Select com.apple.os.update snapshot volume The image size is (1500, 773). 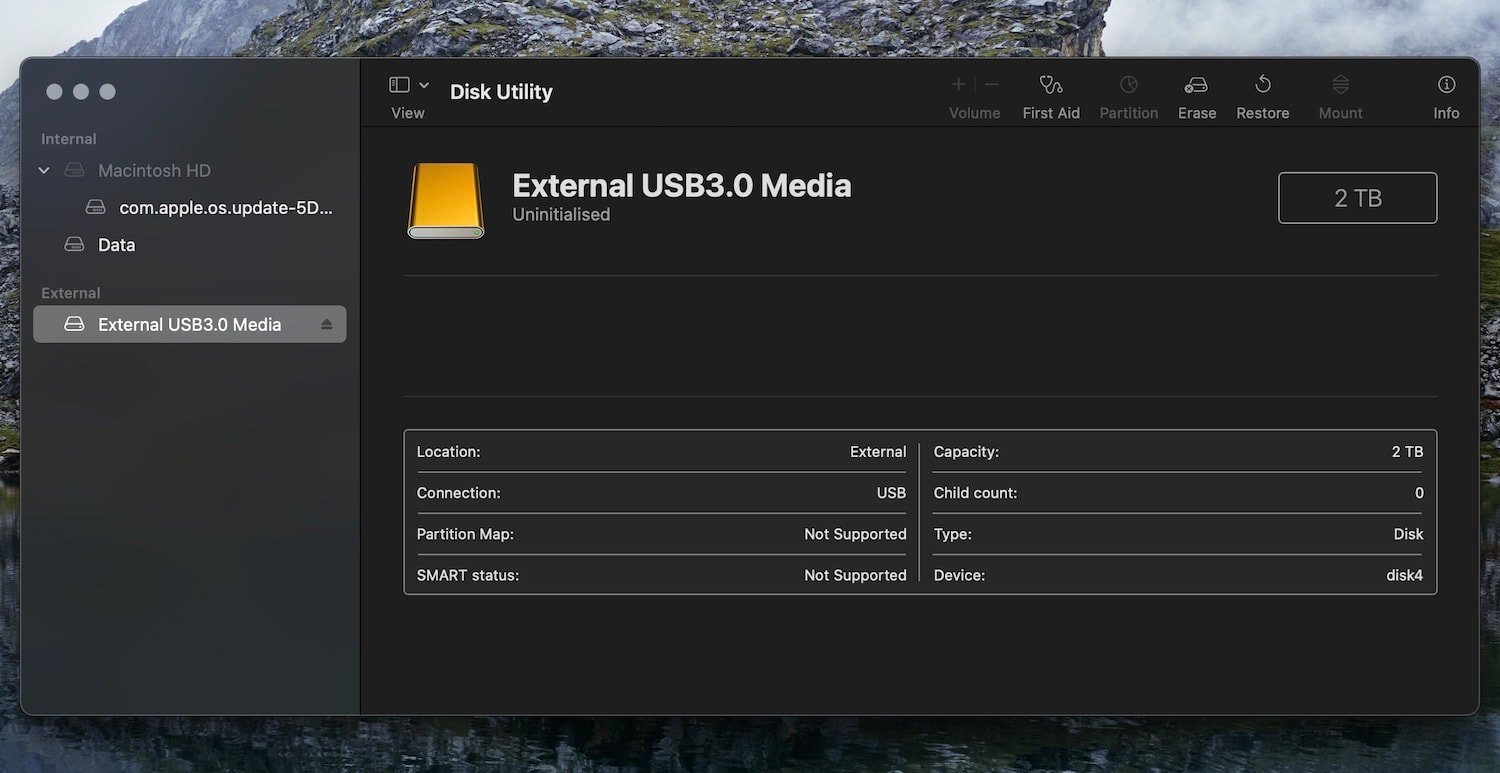pos(226,208)
